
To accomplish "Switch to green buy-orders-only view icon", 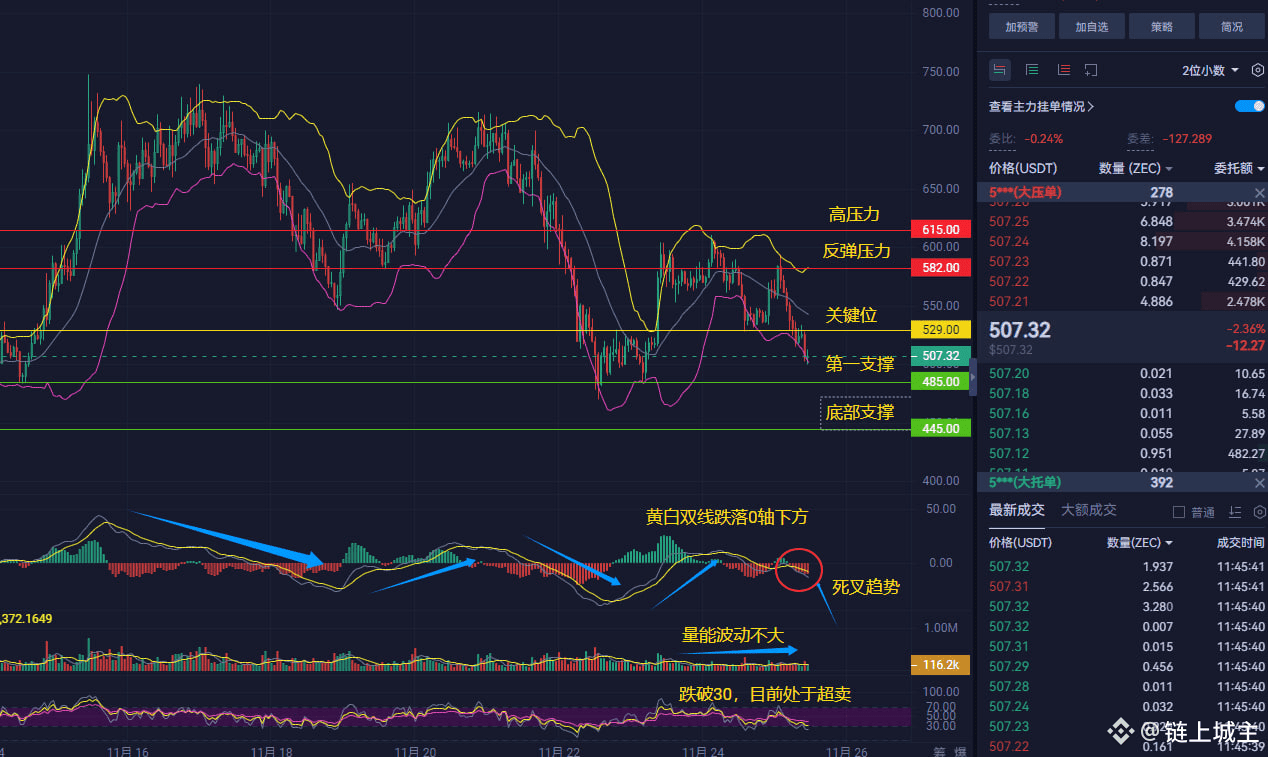I will (x=1032, y=70).
